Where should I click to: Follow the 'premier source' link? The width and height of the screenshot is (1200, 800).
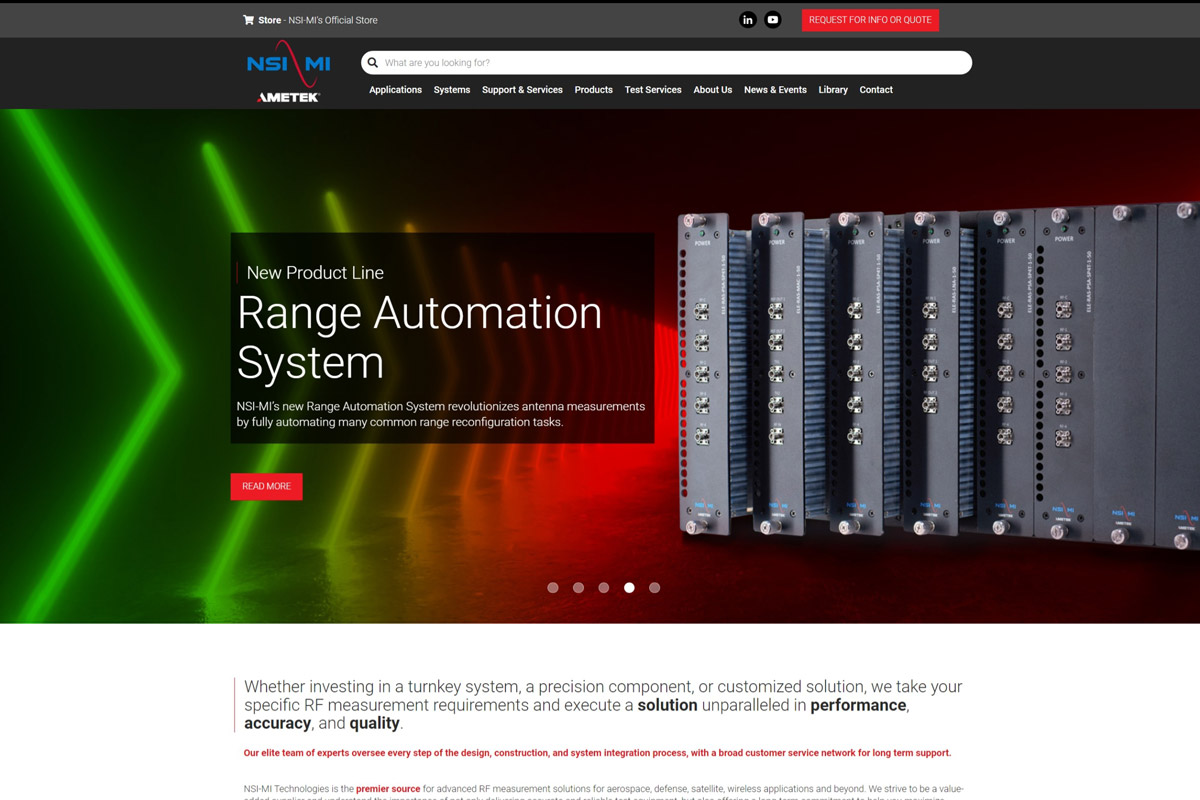388,789
